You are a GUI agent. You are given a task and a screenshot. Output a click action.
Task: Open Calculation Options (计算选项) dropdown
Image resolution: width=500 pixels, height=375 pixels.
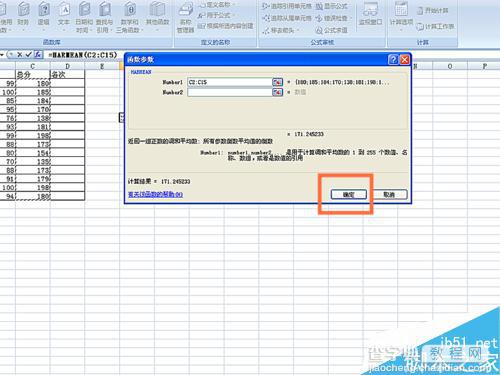pyautogui.click(x=401, y=17)
